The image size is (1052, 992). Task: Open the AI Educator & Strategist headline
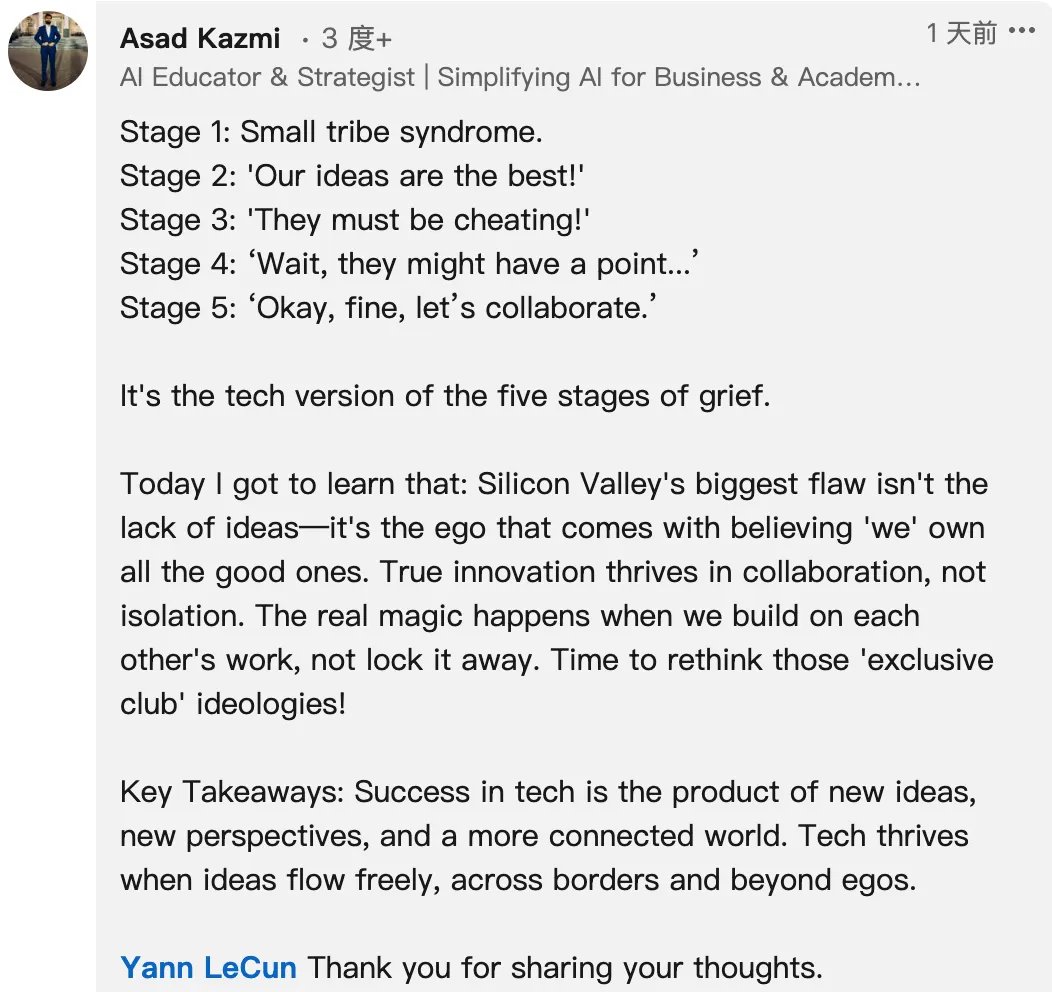coord(520,77)
